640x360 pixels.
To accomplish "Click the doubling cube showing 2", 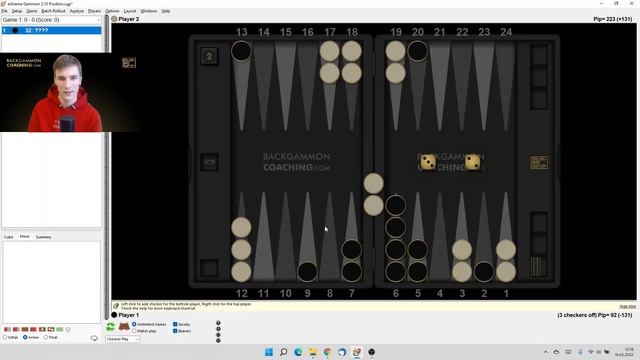I will click(209, 56).
